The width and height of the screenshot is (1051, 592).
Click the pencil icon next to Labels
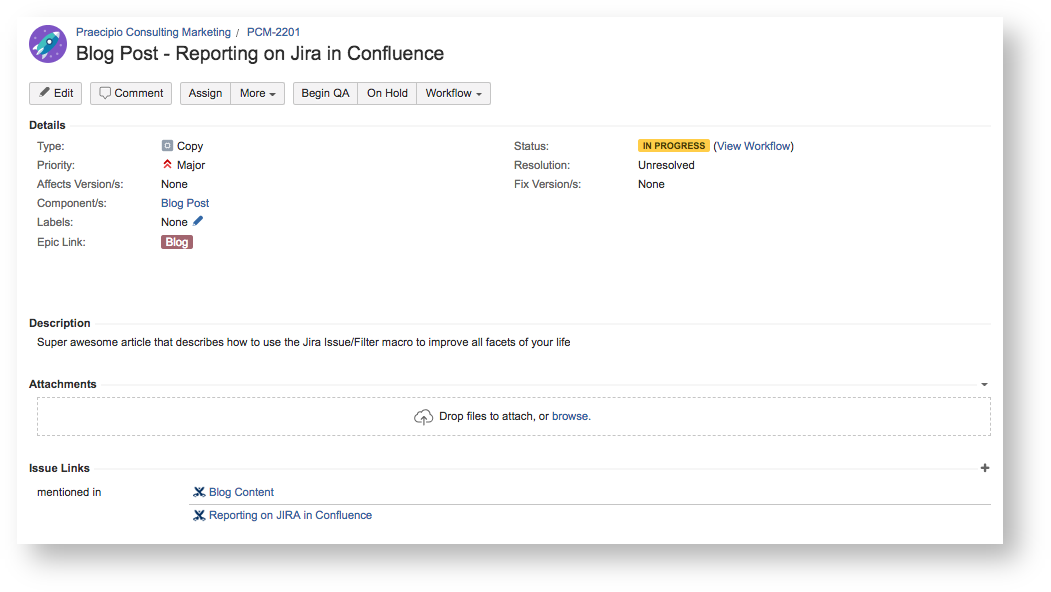[x=198, y=221]
